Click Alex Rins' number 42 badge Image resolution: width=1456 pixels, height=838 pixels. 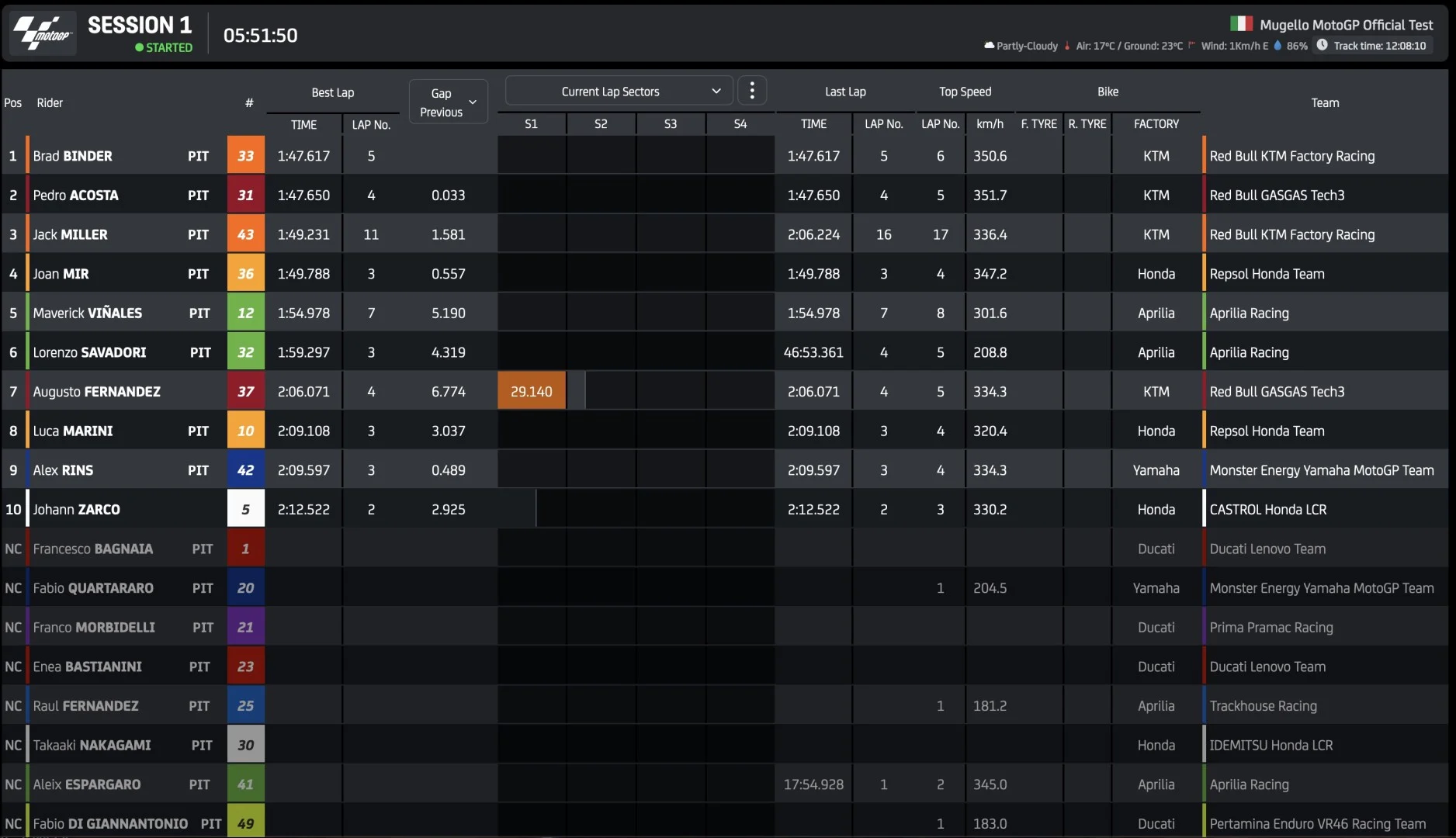(x=245, y=470)
